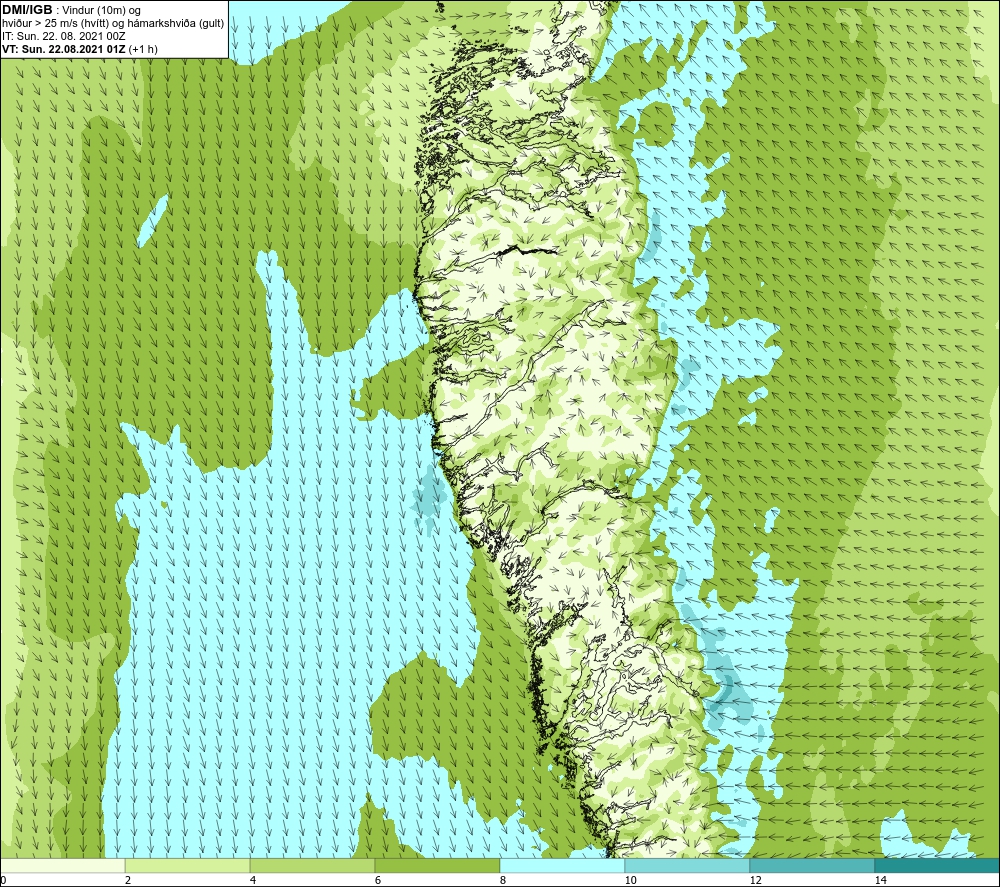Click the legend tick label "10"

630,880
